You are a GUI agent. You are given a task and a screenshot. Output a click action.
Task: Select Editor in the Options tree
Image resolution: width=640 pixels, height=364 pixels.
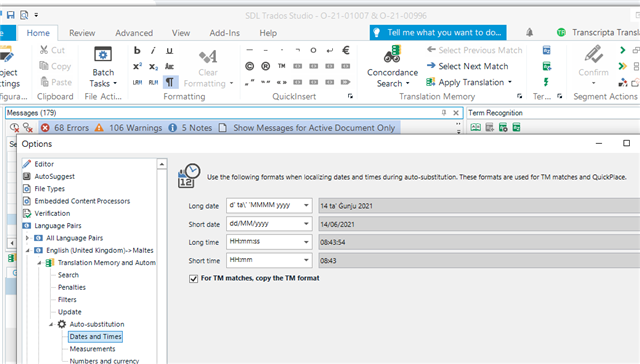(44, 164)
